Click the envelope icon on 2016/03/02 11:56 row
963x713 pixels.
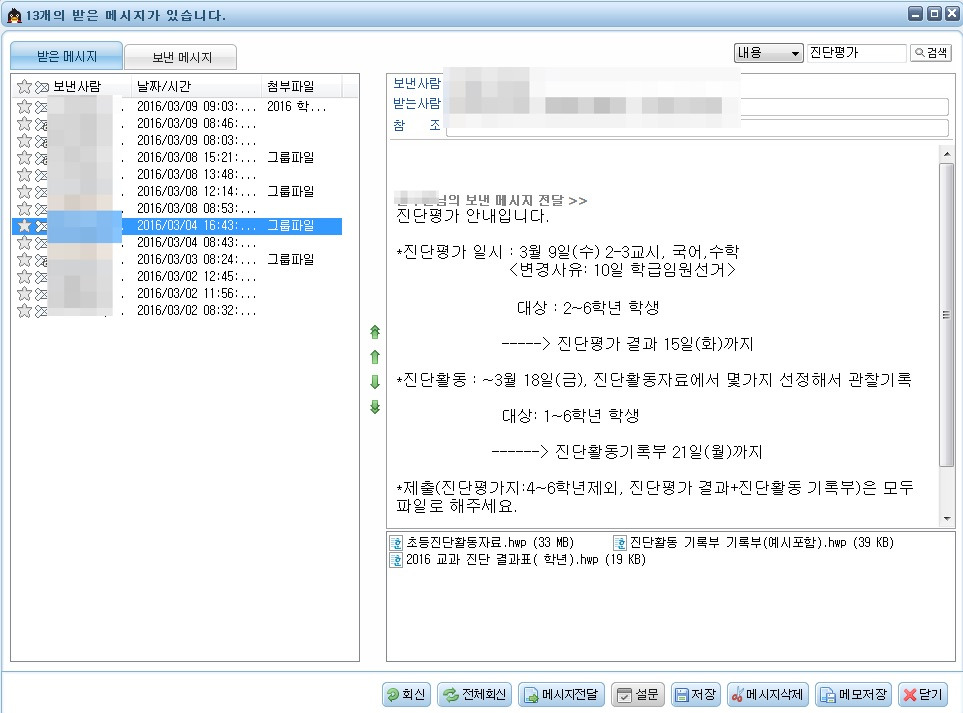pos(41,294)
